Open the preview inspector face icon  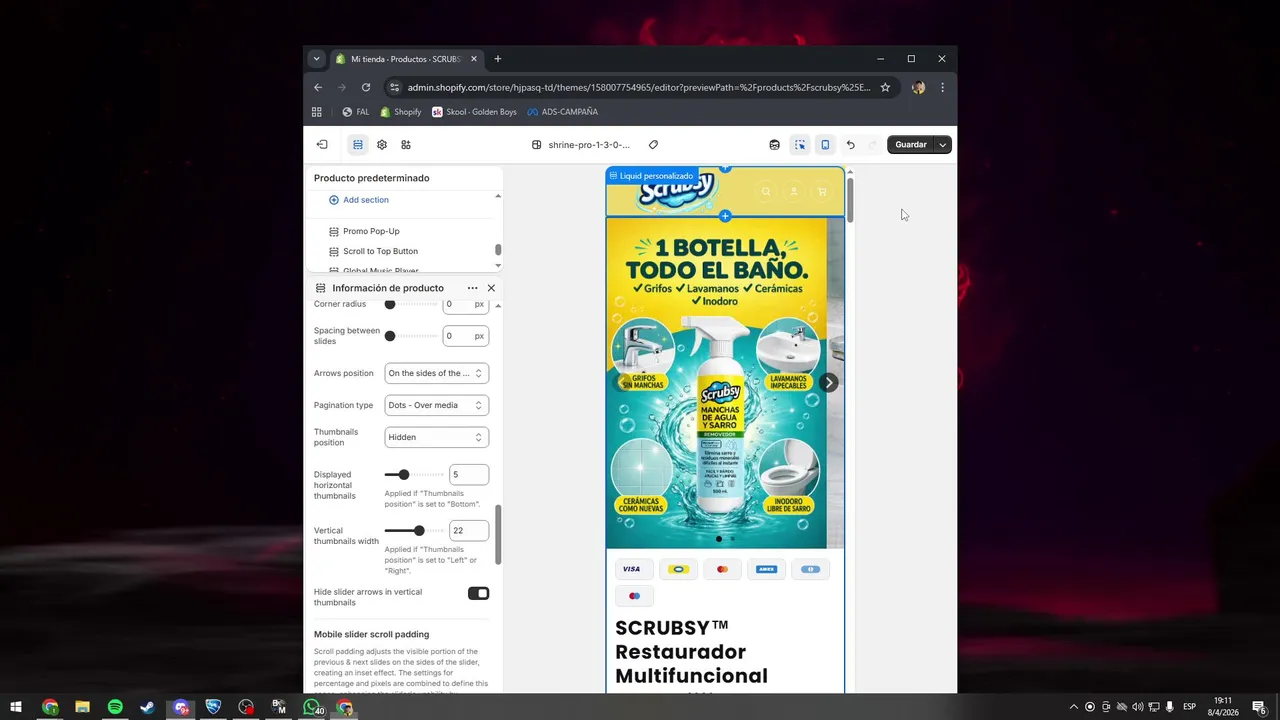(x=774, y=145)
